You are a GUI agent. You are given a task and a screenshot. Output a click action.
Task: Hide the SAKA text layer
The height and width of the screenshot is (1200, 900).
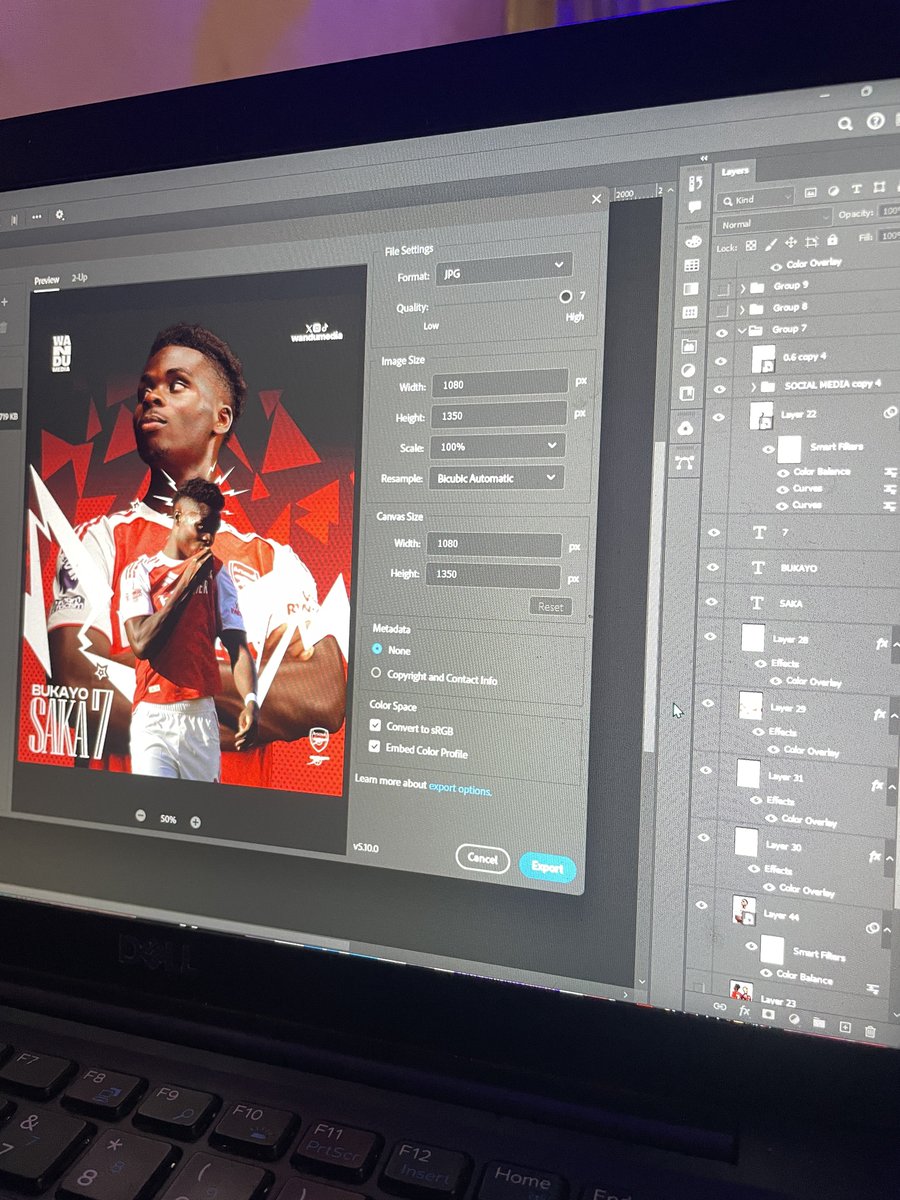712,601
